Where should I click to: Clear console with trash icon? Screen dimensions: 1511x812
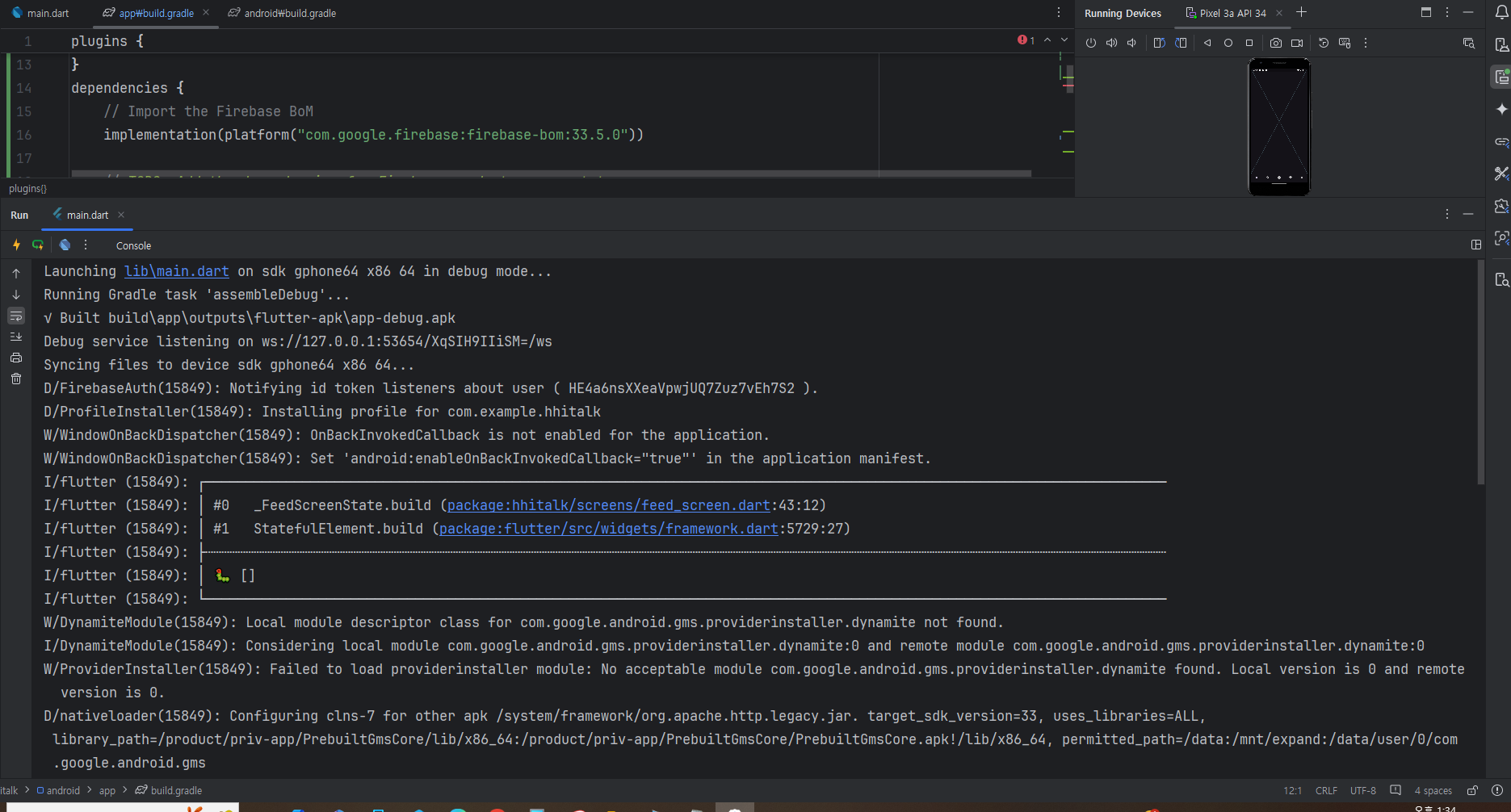(x=16, y=379)
